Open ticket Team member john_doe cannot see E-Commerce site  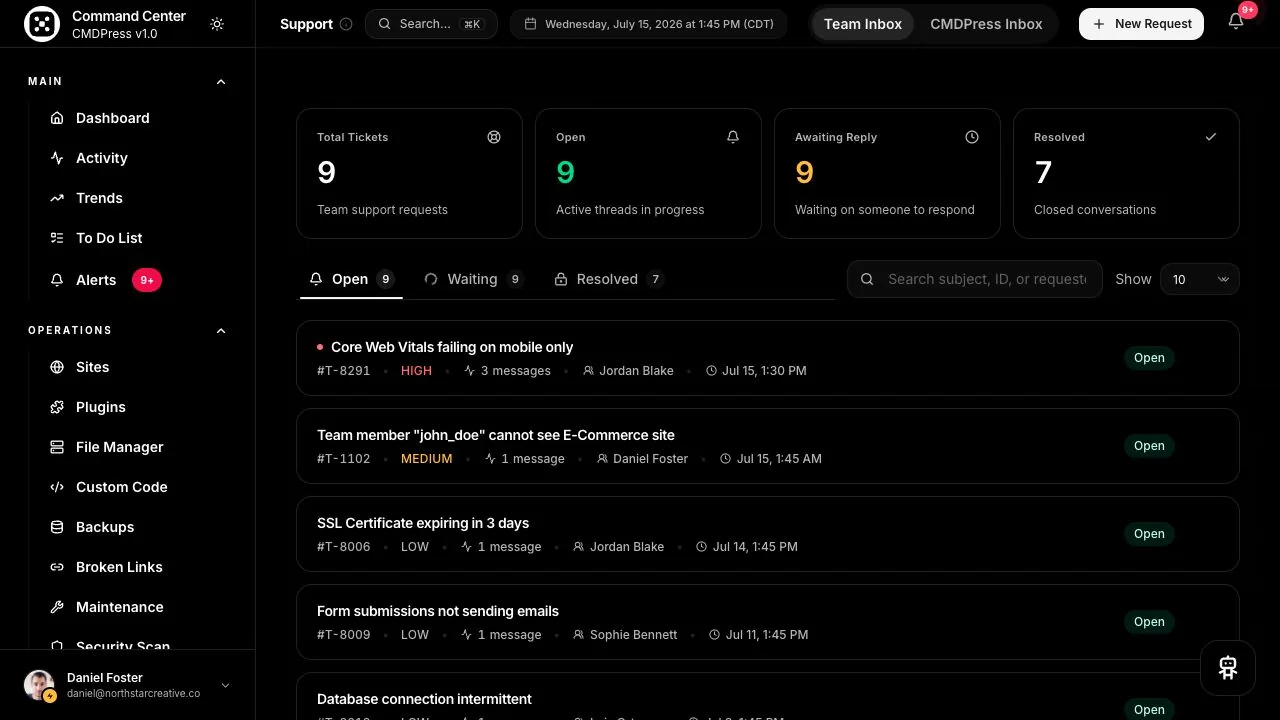tap(496, 435)
